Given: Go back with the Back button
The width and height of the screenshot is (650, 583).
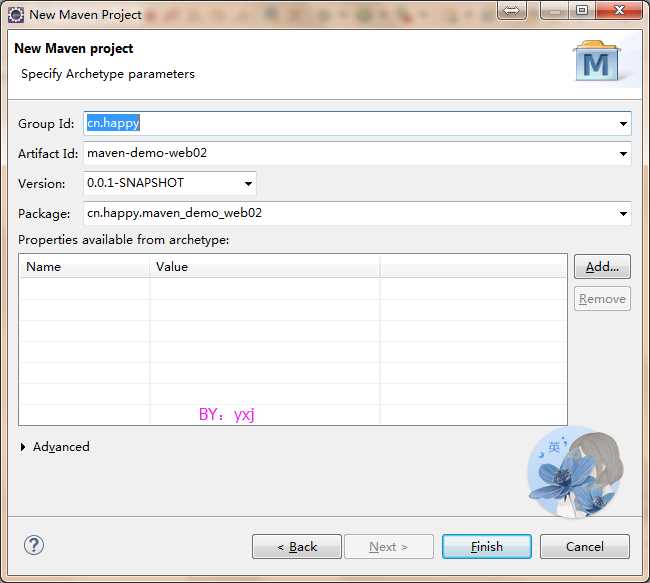Looking at the screenshot, I should [297, 547].
